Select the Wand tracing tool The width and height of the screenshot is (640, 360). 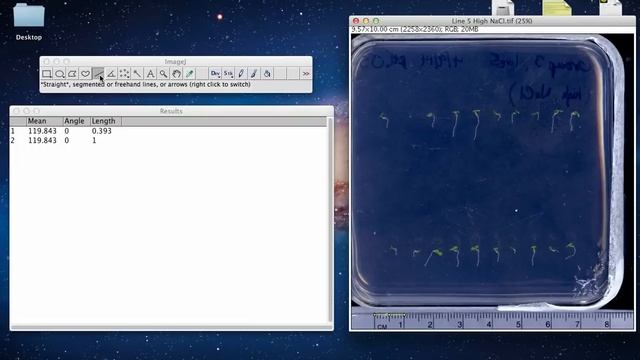click(137, 73)
